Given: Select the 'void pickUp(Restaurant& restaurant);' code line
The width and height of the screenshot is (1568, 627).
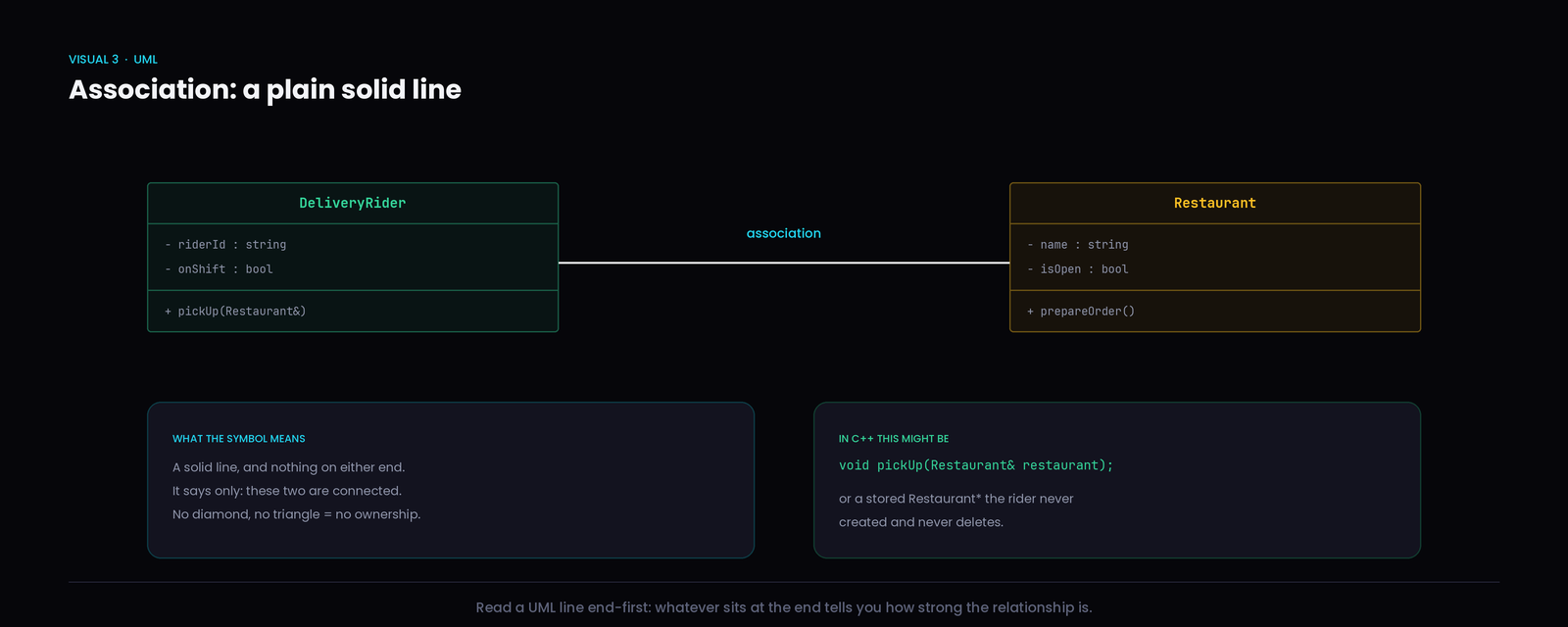Looking at the screenshot, I should (976, 465).
